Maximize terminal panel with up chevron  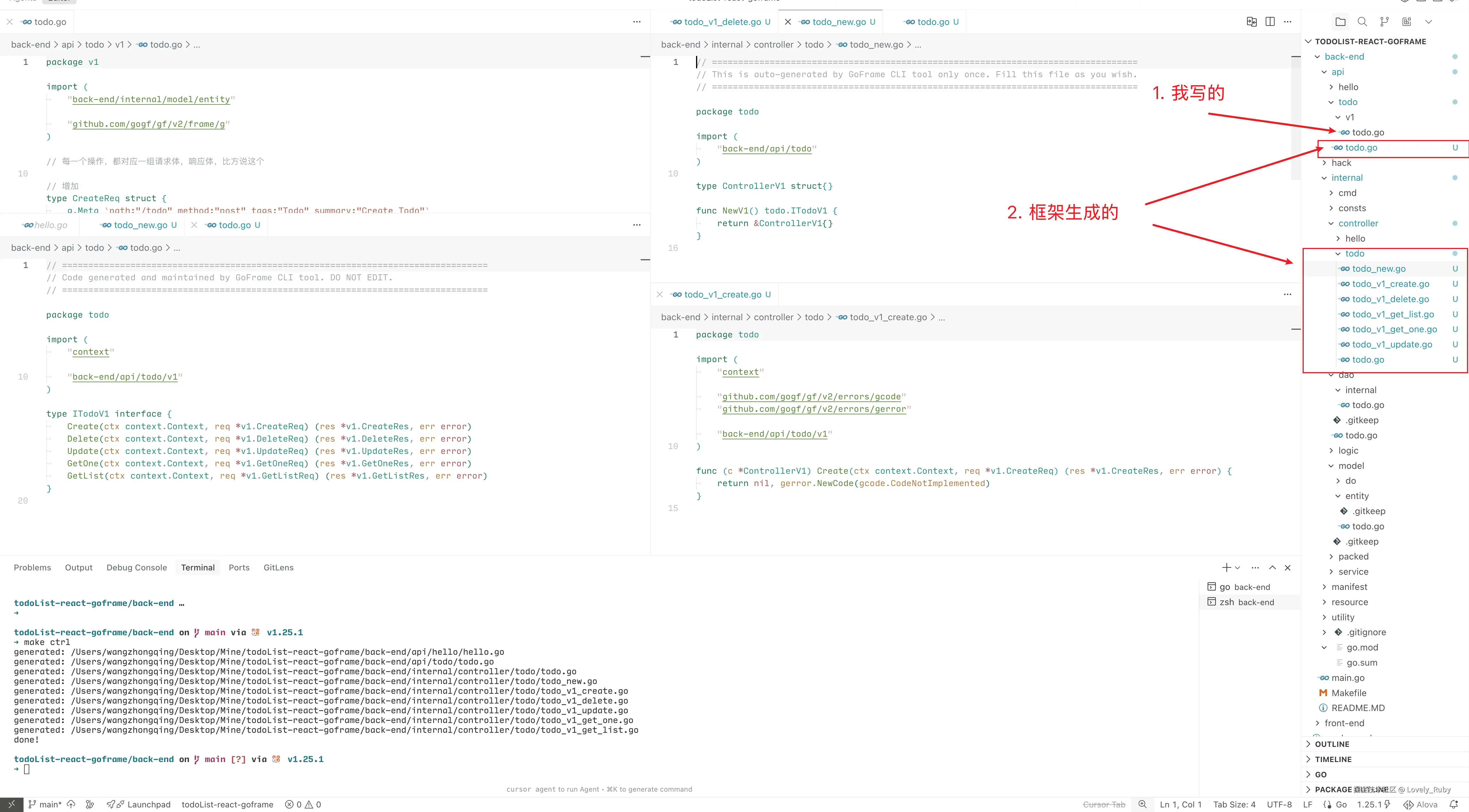pyautogui.click(x=1272, y=567)
